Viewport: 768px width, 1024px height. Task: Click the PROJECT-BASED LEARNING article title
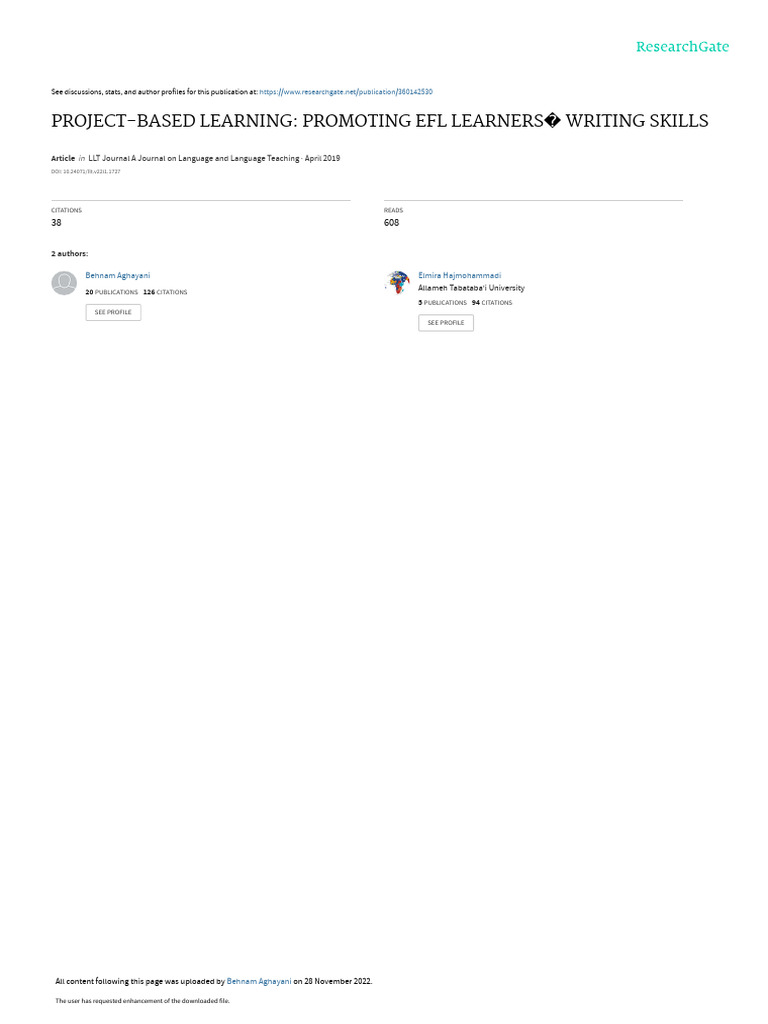point(379,121)
